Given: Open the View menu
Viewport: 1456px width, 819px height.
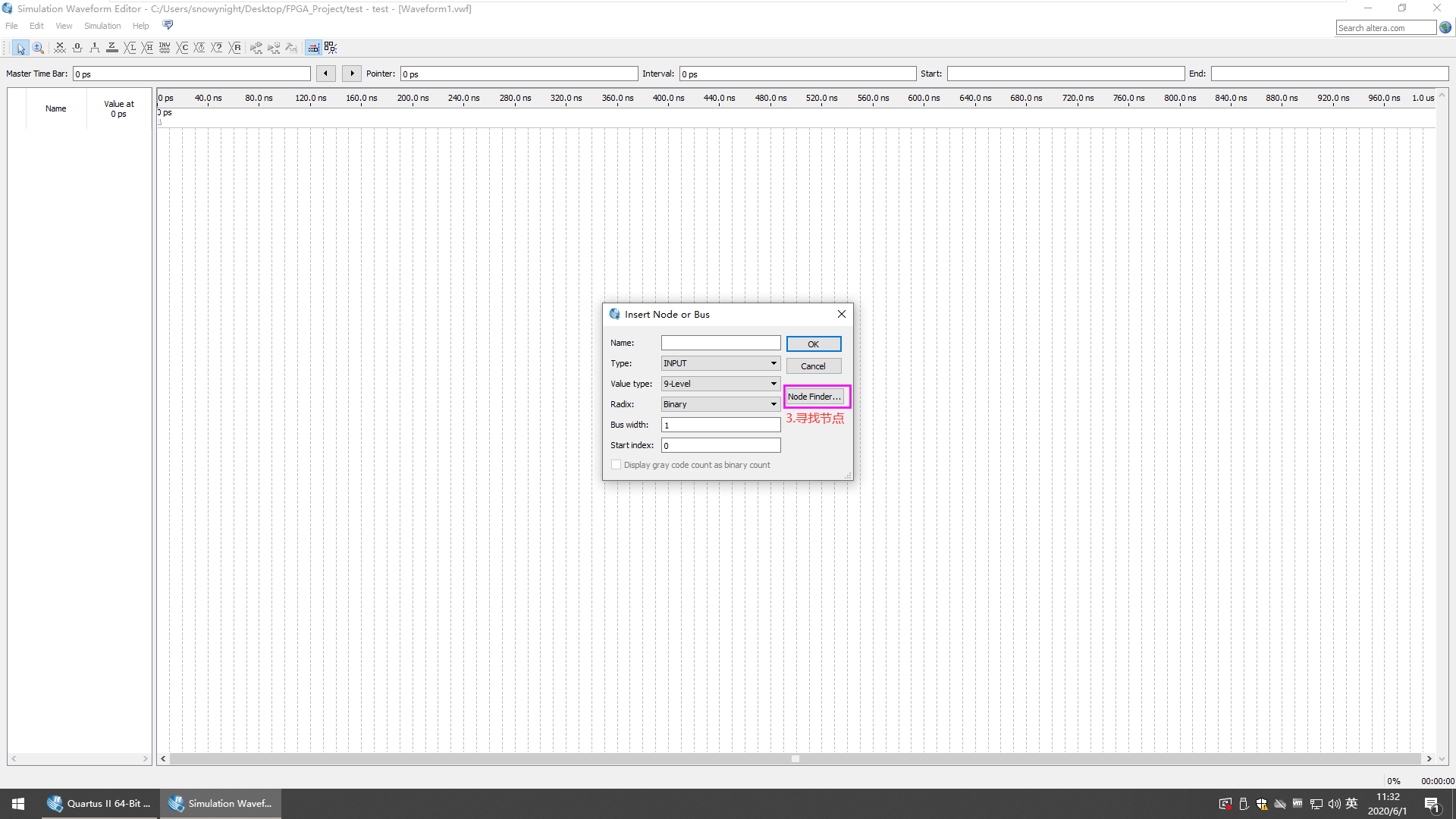Looking at the screenshot, I should (64, 26).
